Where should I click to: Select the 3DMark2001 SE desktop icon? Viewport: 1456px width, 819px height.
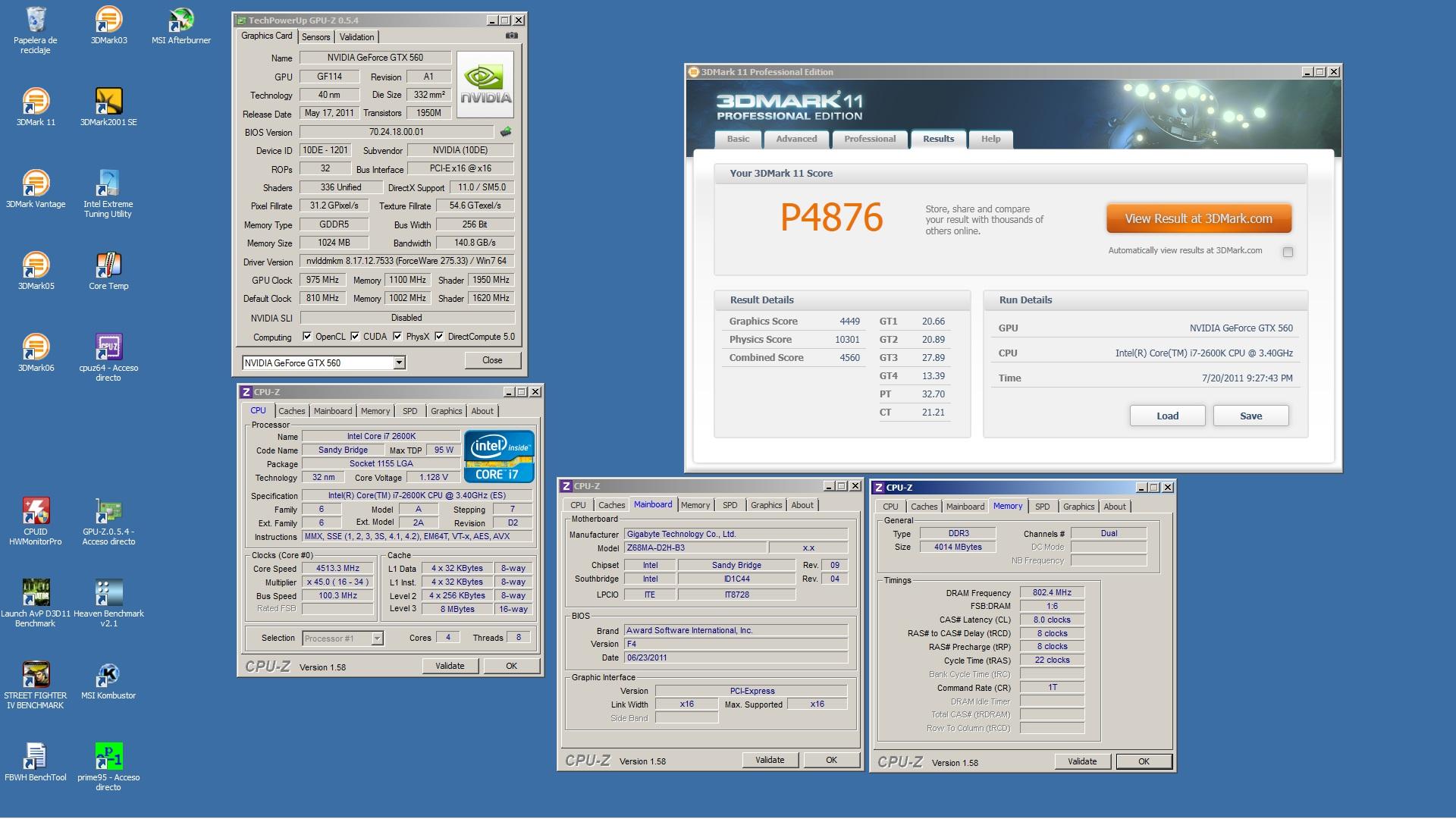(109, 107)
